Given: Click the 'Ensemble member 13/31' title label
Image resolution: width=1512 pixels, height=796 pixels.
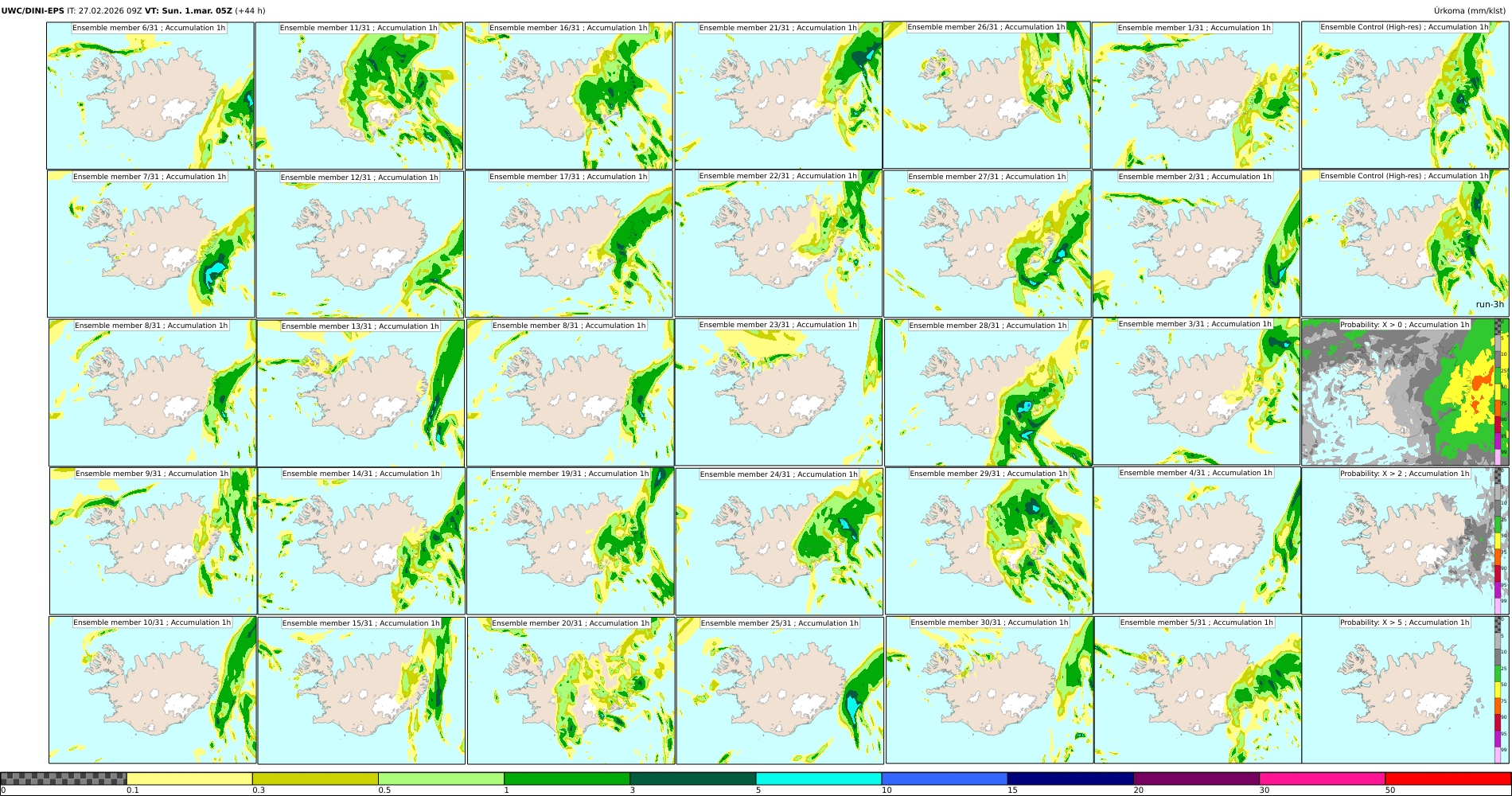Looking at the screenshot, I should tap(360, 326).
